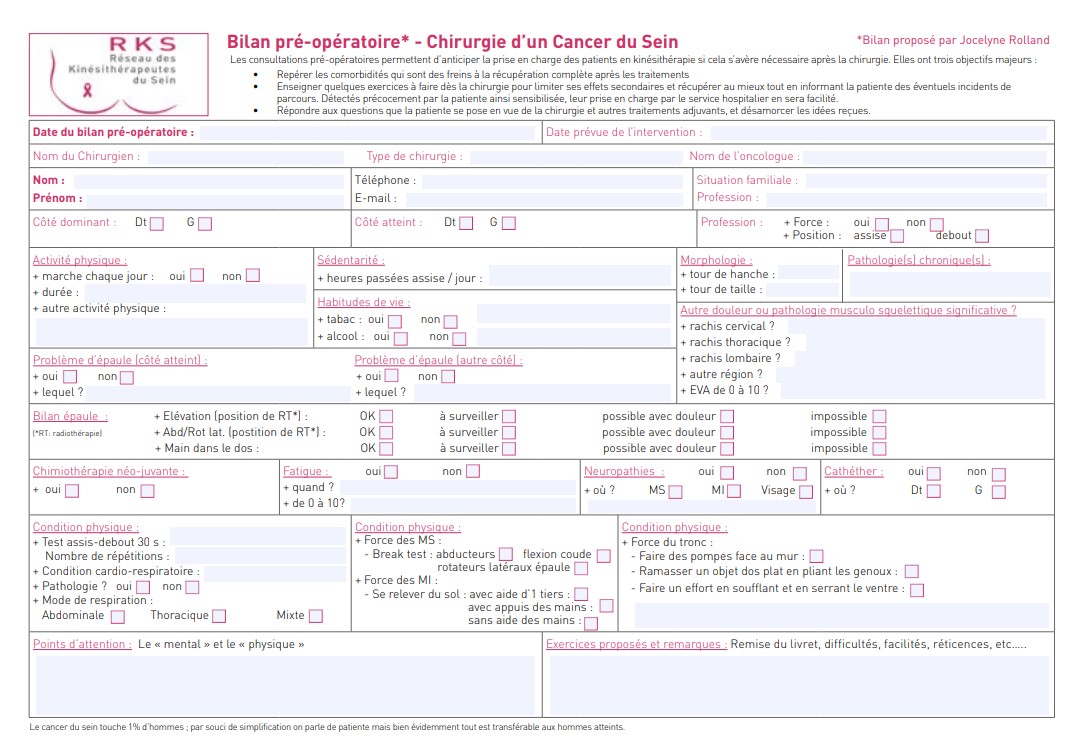Screen dimensions: 1073x747
Task: Check Côté atteint G box
Action: pyautogui.click(x=508, y=223)
